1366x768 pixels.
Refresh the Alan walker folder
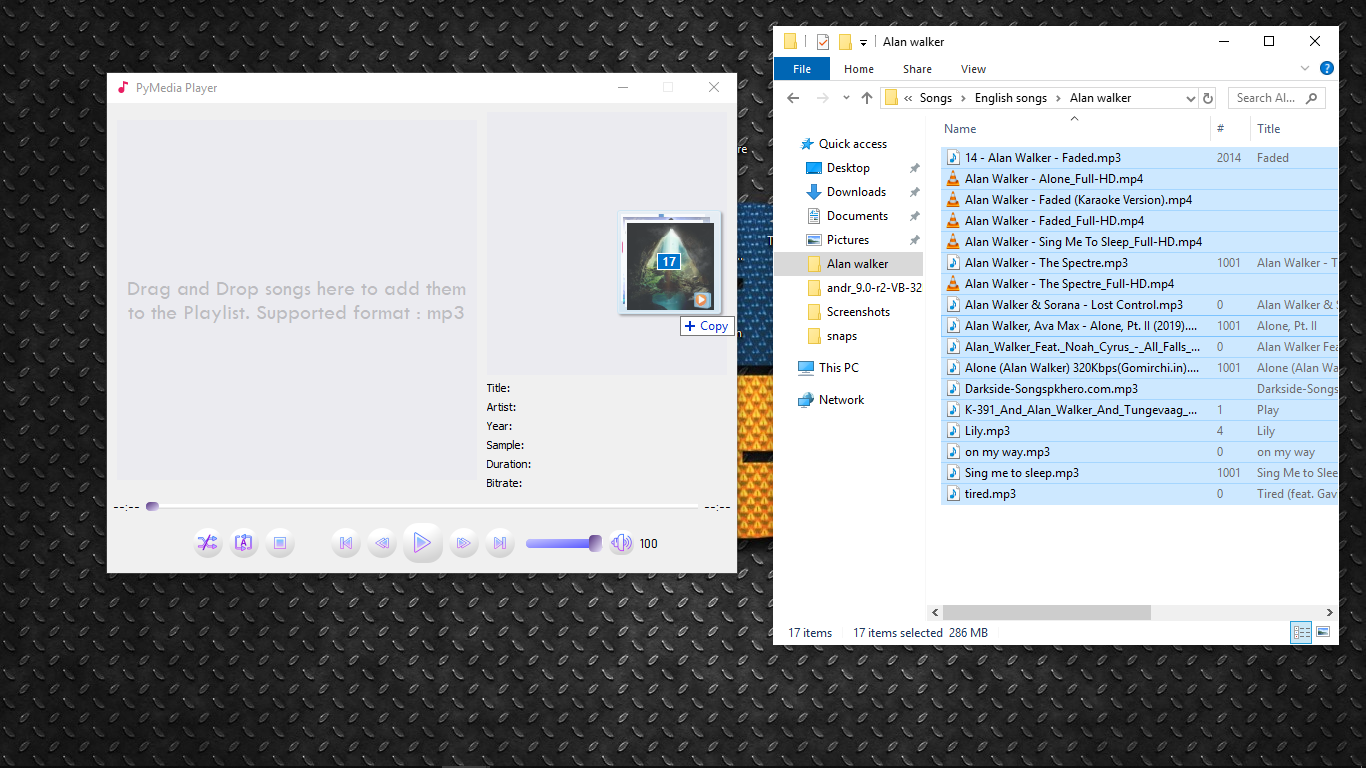(1208, 98)
